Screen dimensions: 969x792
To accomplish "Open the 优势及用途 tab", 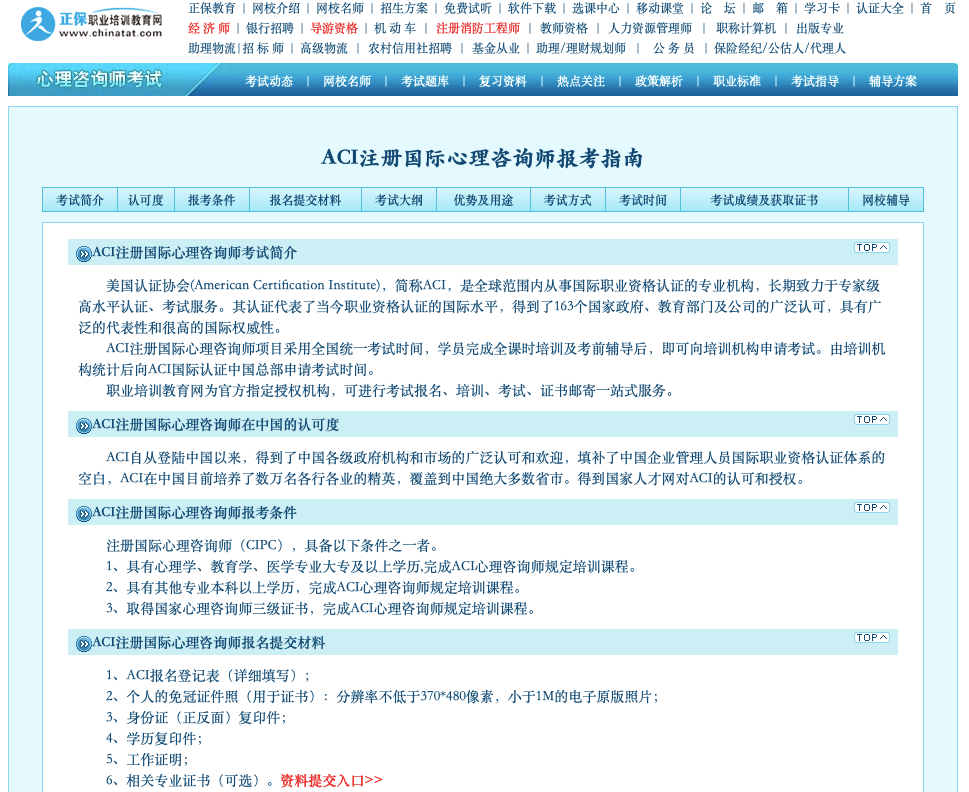I will pyautogui.click(x=483, y=200).
